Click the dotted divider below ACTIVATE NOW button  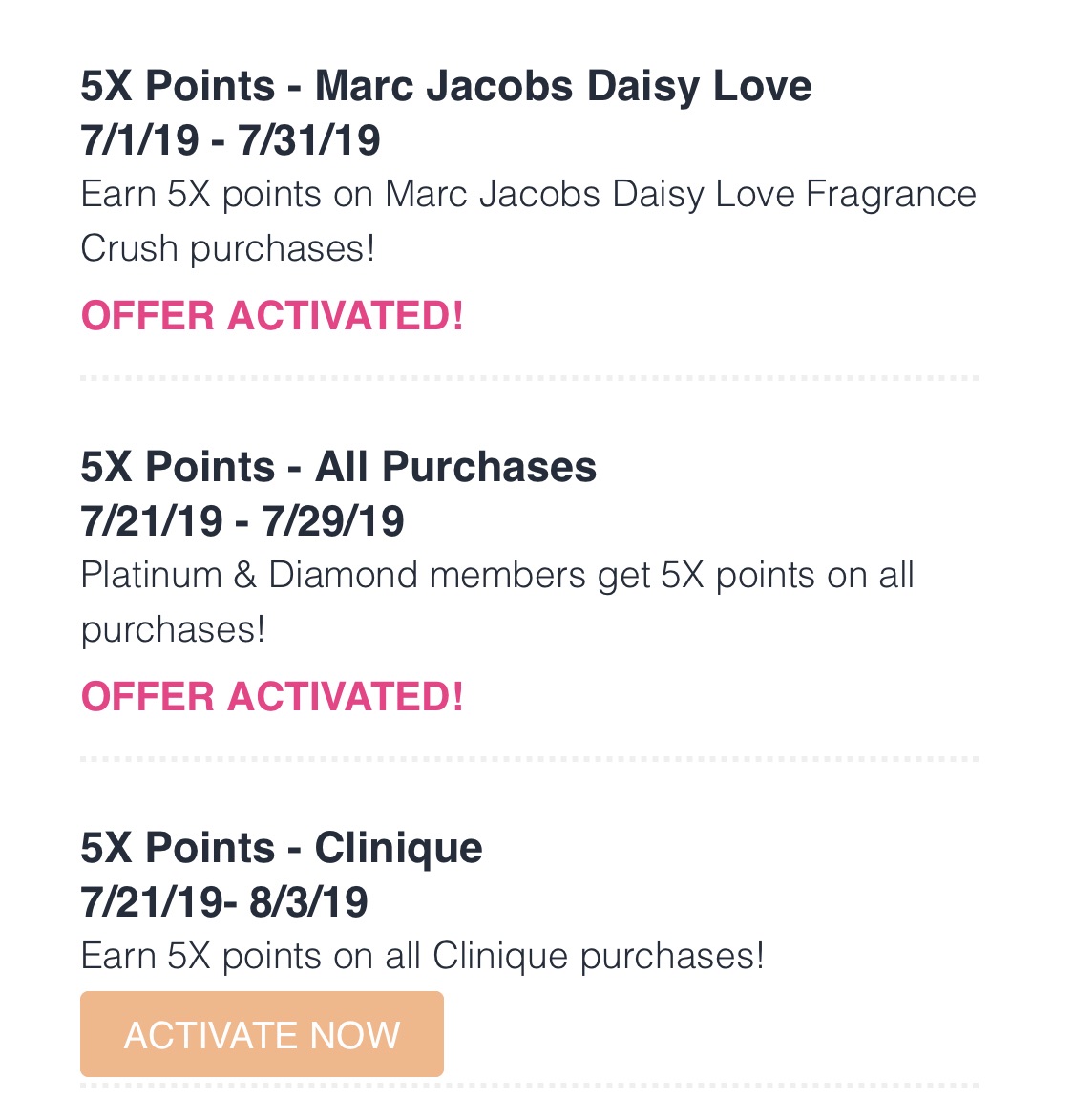[x=529, y=1086]
